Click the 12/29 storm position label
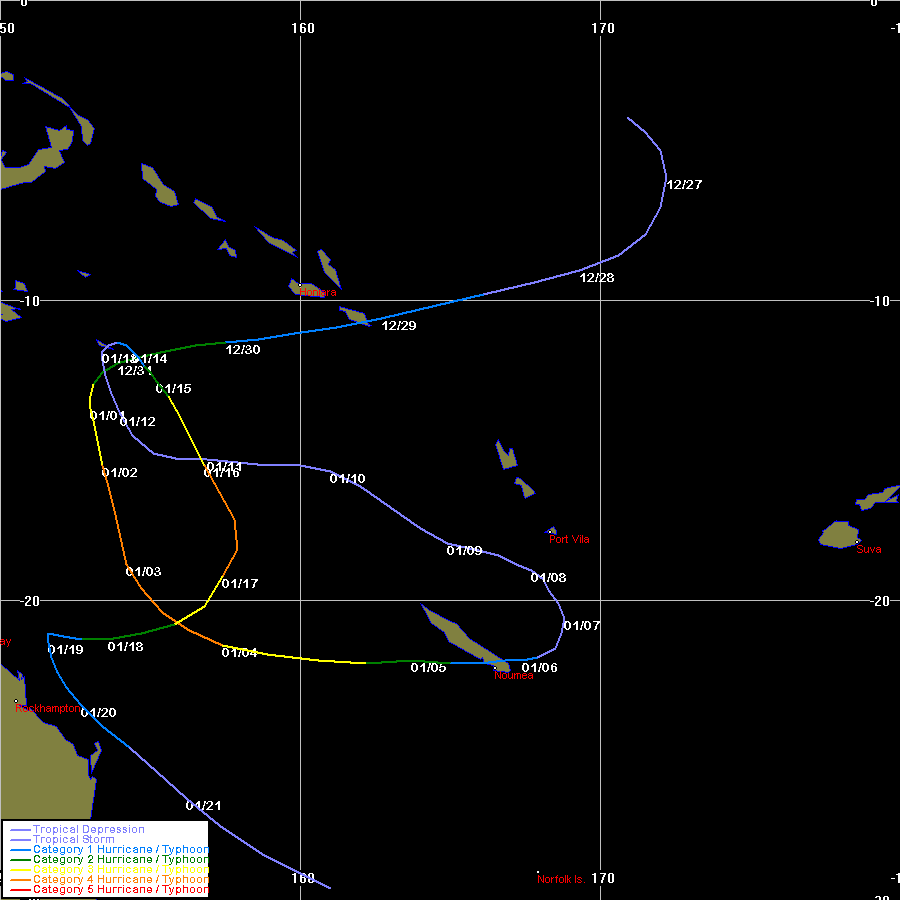 click(399, 325)
